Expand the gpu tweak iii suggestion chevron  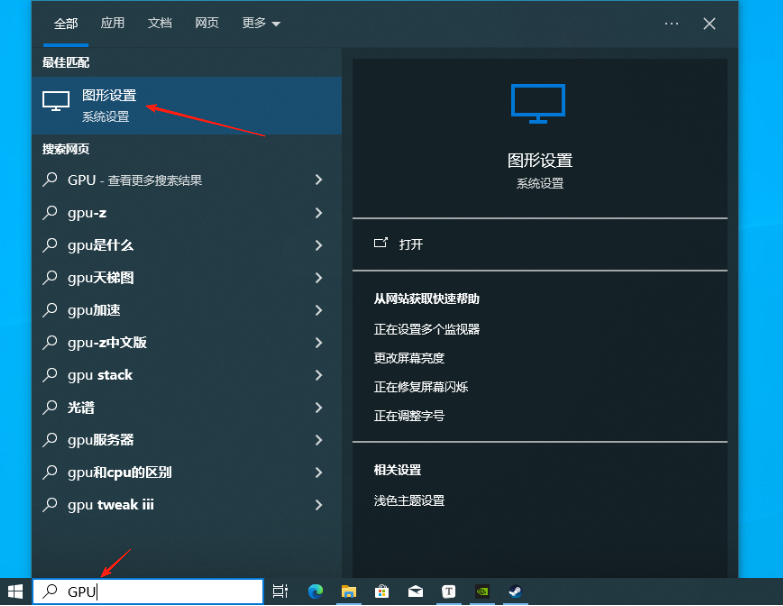[319, 505]
